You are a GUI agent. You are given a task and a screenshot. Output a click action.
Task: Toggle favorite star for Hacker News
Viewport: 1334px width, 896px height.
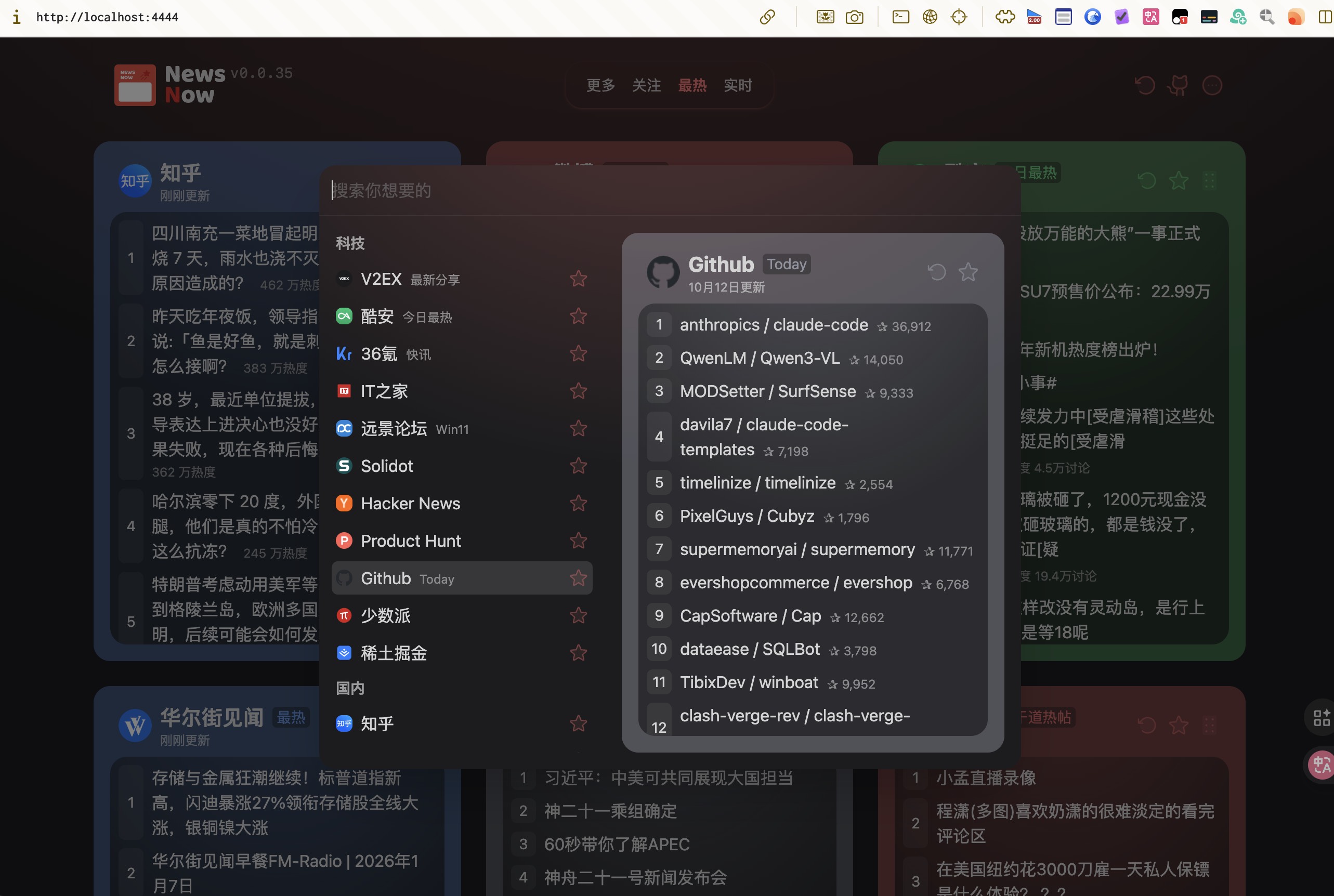coord(578,504)
